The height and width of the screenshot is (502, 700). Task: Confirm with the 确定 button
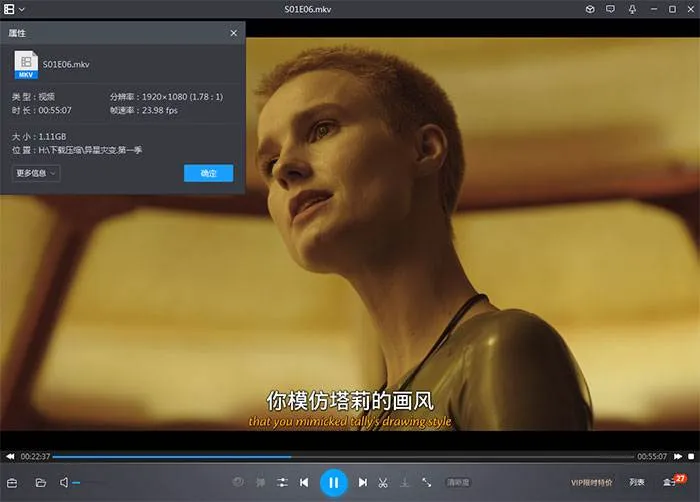[208, 173]
